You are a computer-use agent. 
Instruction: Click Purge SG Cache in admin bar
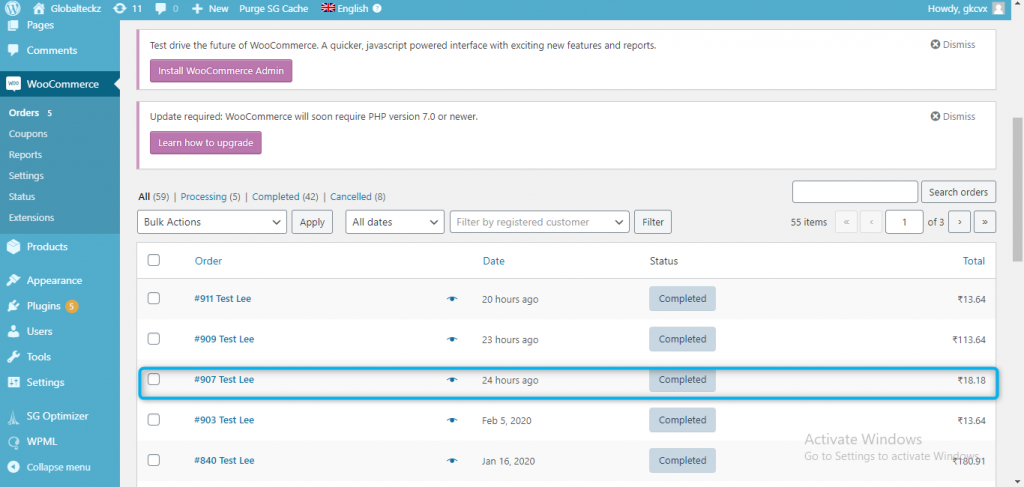[274, 8]
